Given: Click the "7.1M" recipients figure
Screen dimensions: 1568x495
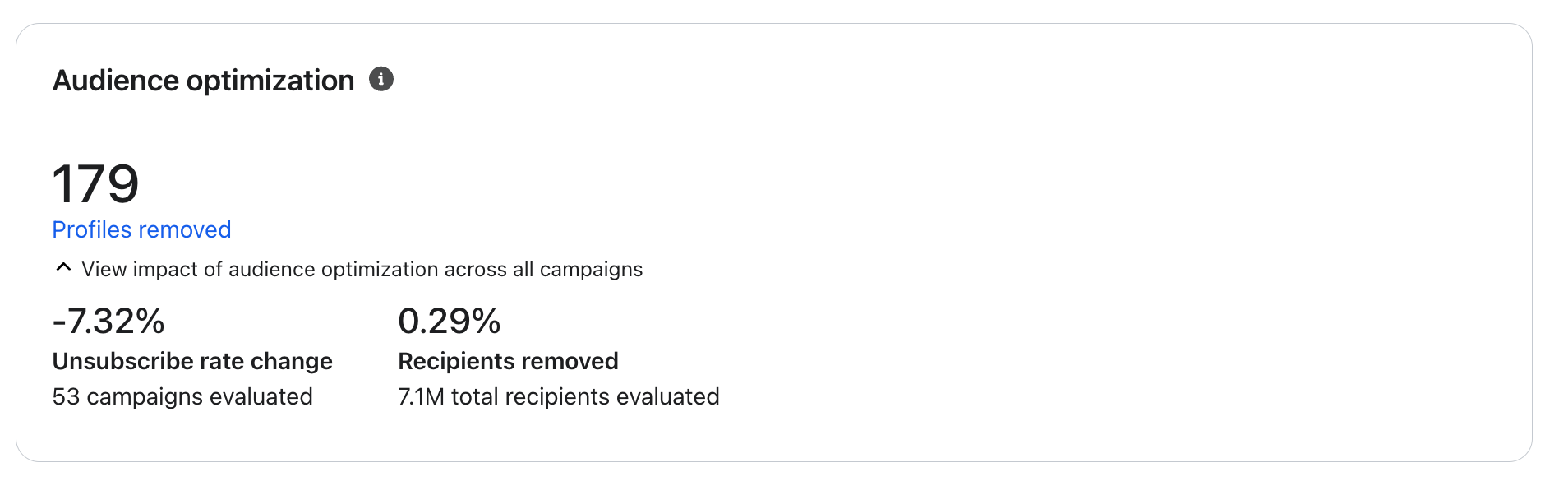Looking at the screenshot, I should coord(421,396).
